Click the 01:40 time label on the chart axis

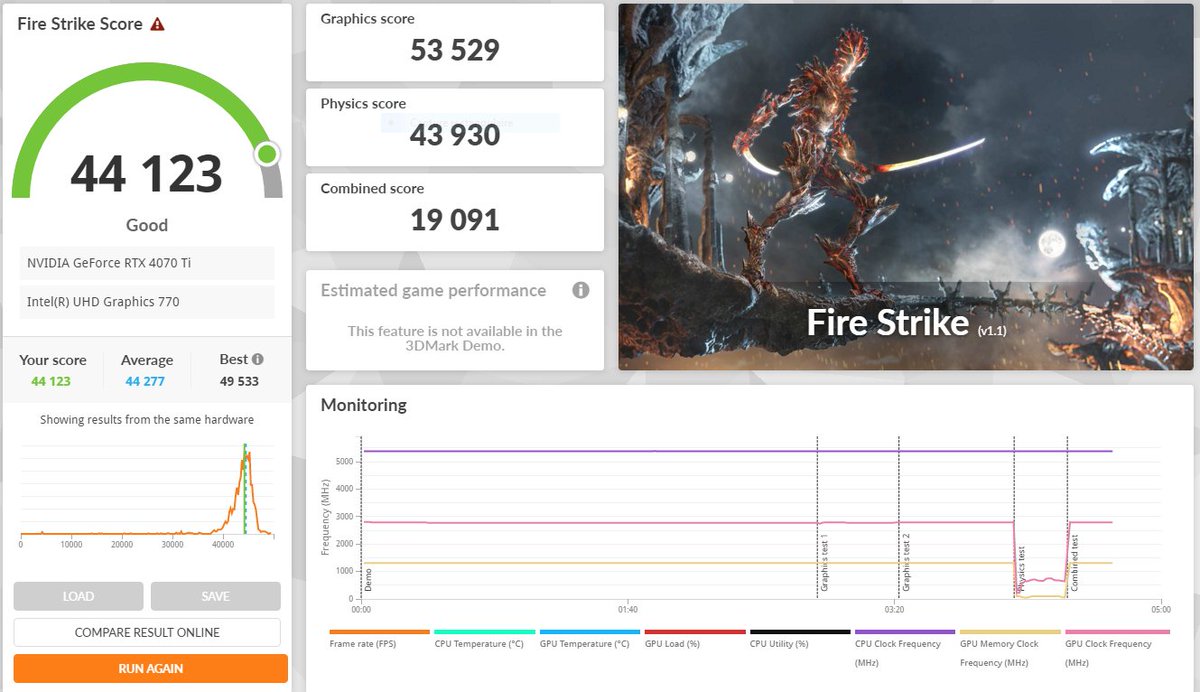point(628,609)
